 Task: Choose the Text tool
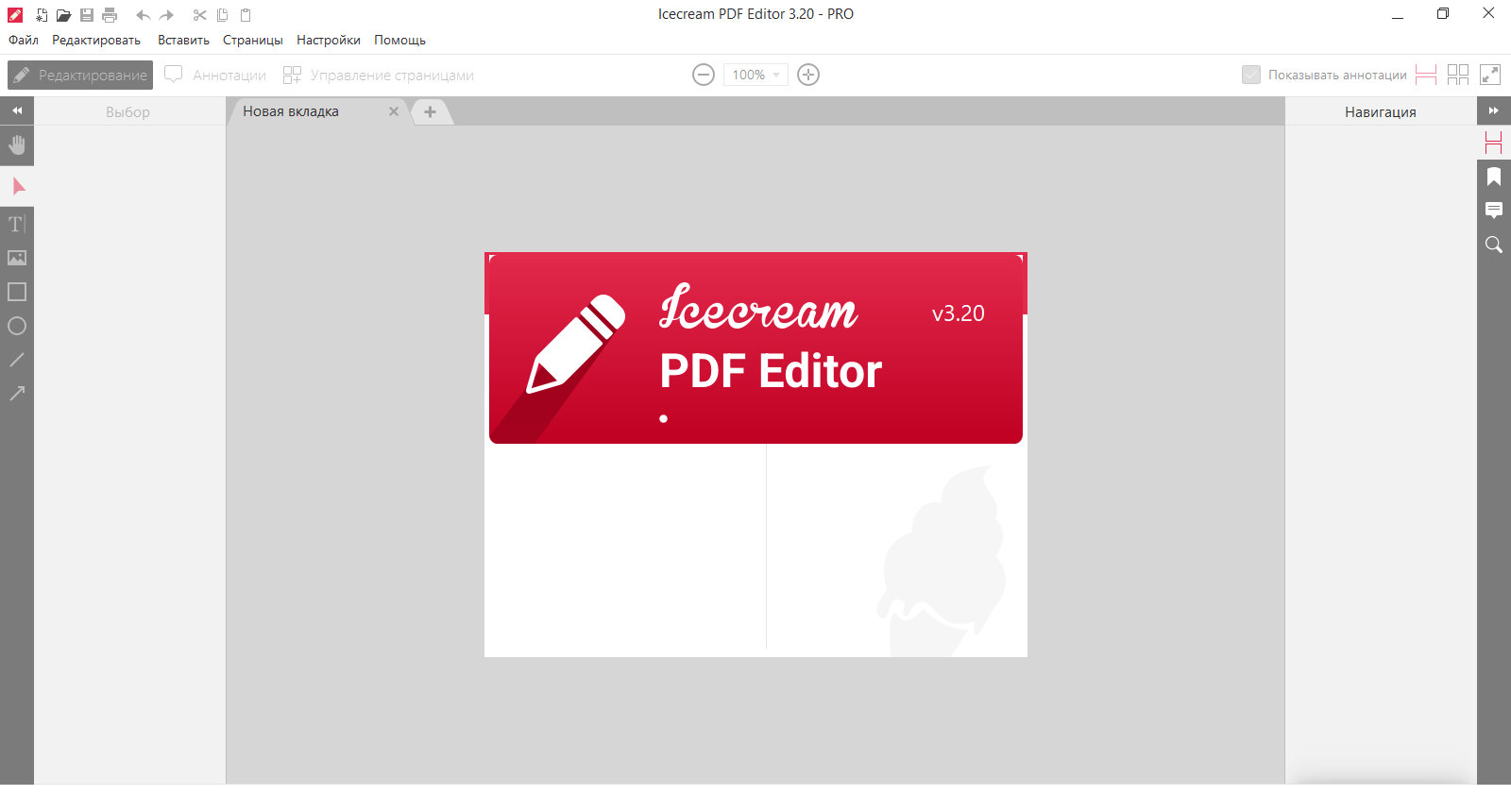[x=17, y=224]
